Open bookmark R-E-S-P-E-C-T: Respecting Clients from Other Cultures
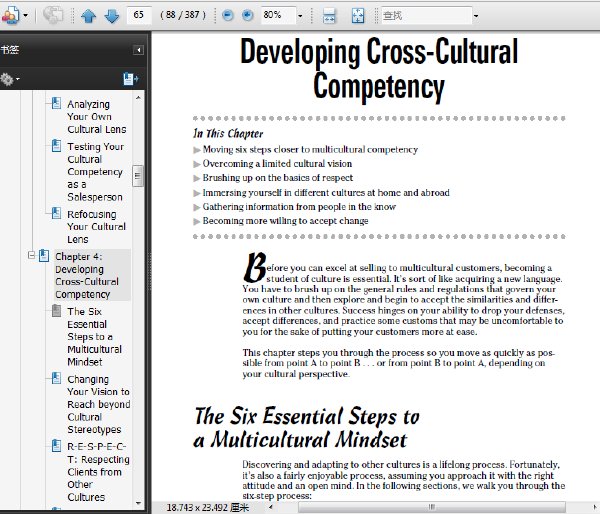This screenshot has width=600, height=514. [x=98, y=472]
